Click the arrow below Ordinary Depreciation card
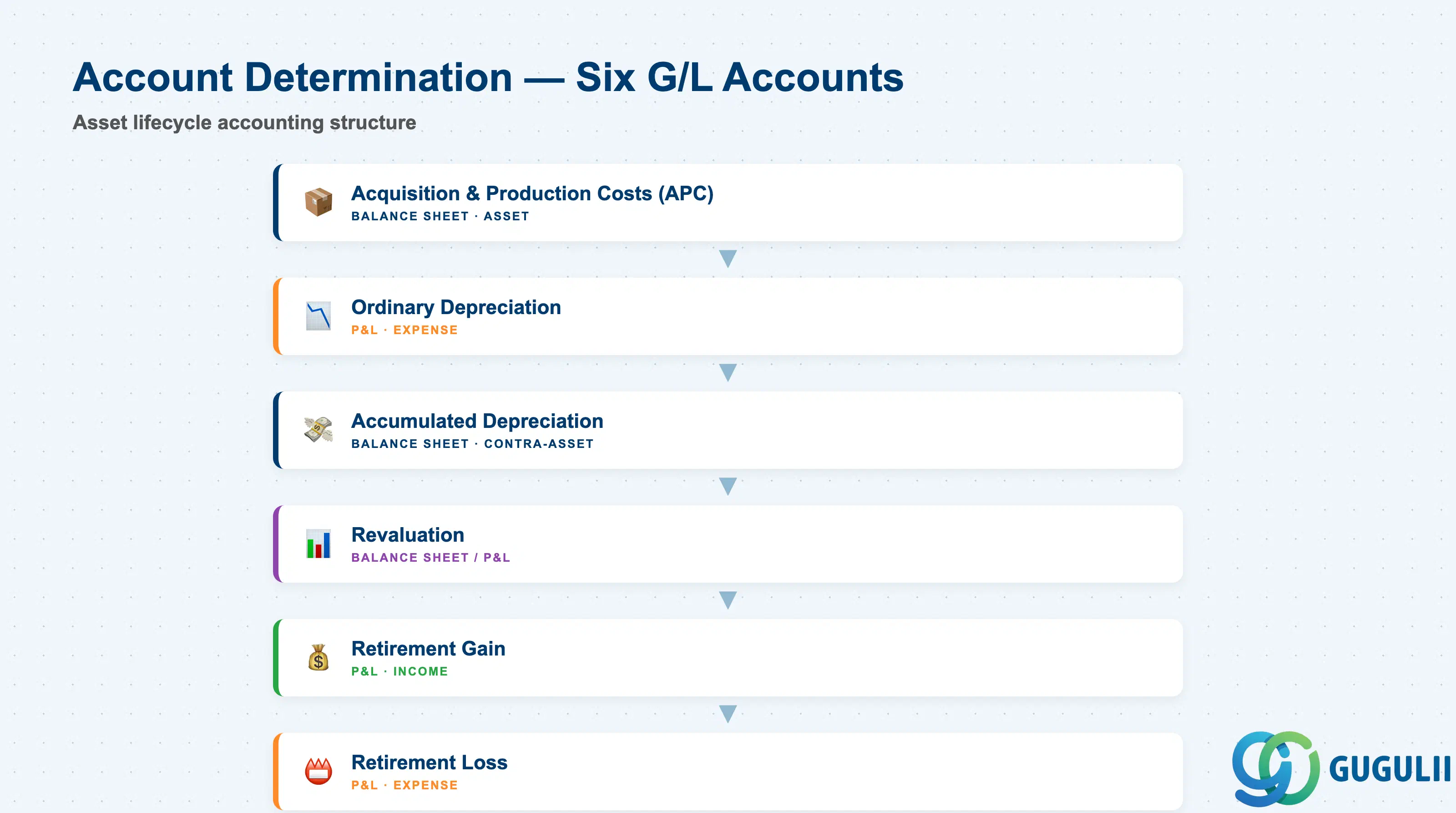 click(x=728, y=372)
